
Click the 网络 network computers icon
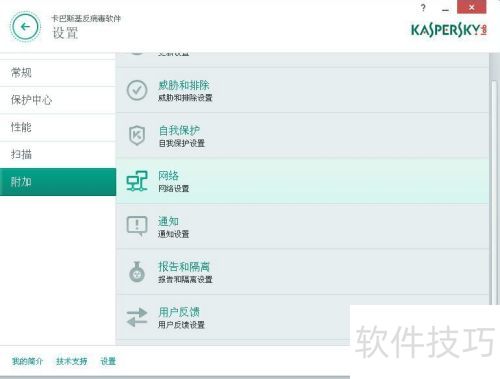(x=137, y=181)
